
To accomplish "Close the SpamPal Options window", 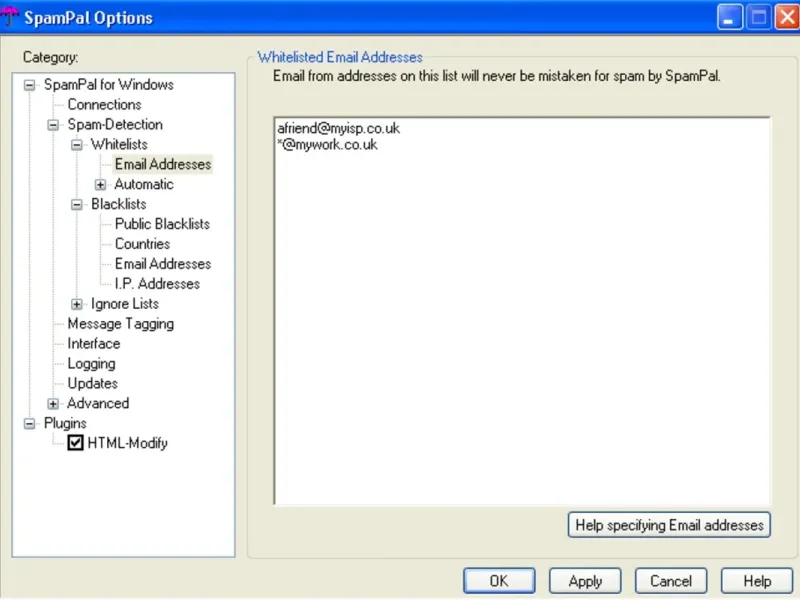I will [787, 17].
